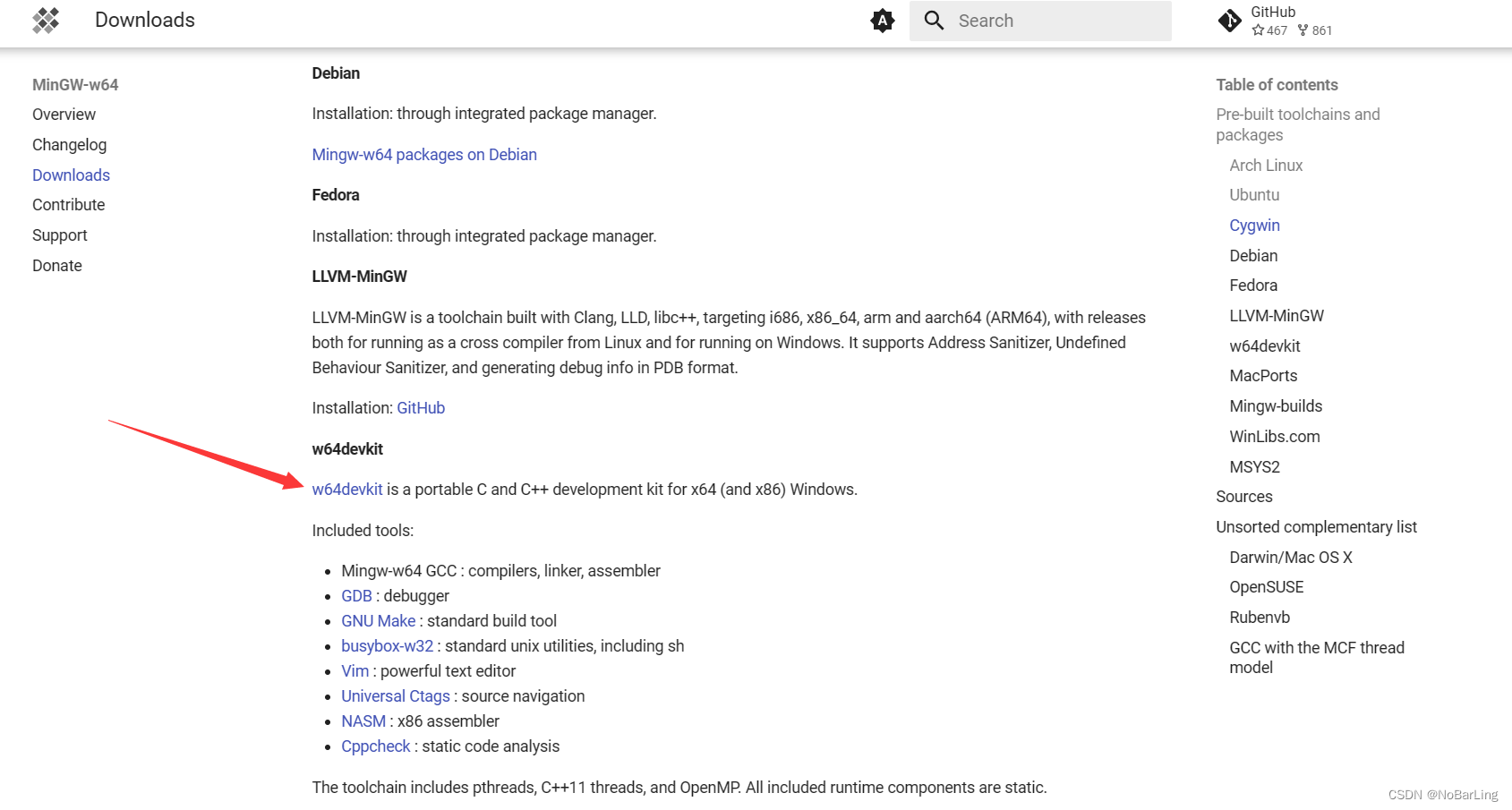Image resolution: width=1512 pixels, height=810 pixels.
Task: Open GitHub repository link in header
Action: (x=1277, y=21)
